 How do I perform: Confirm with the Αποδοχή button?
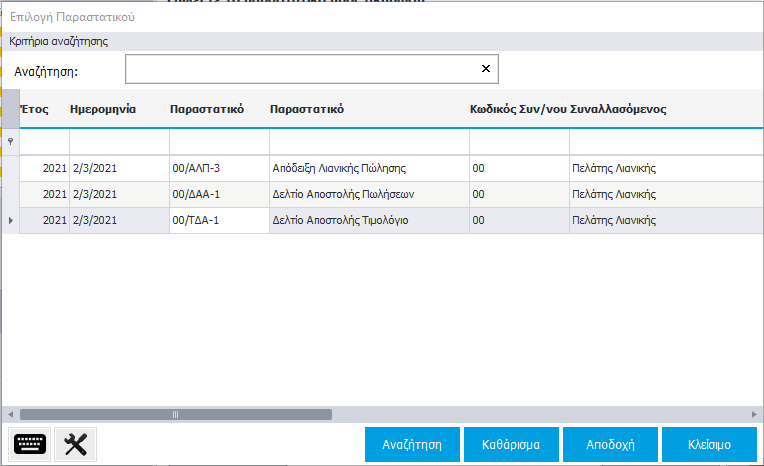coord(610,445)
